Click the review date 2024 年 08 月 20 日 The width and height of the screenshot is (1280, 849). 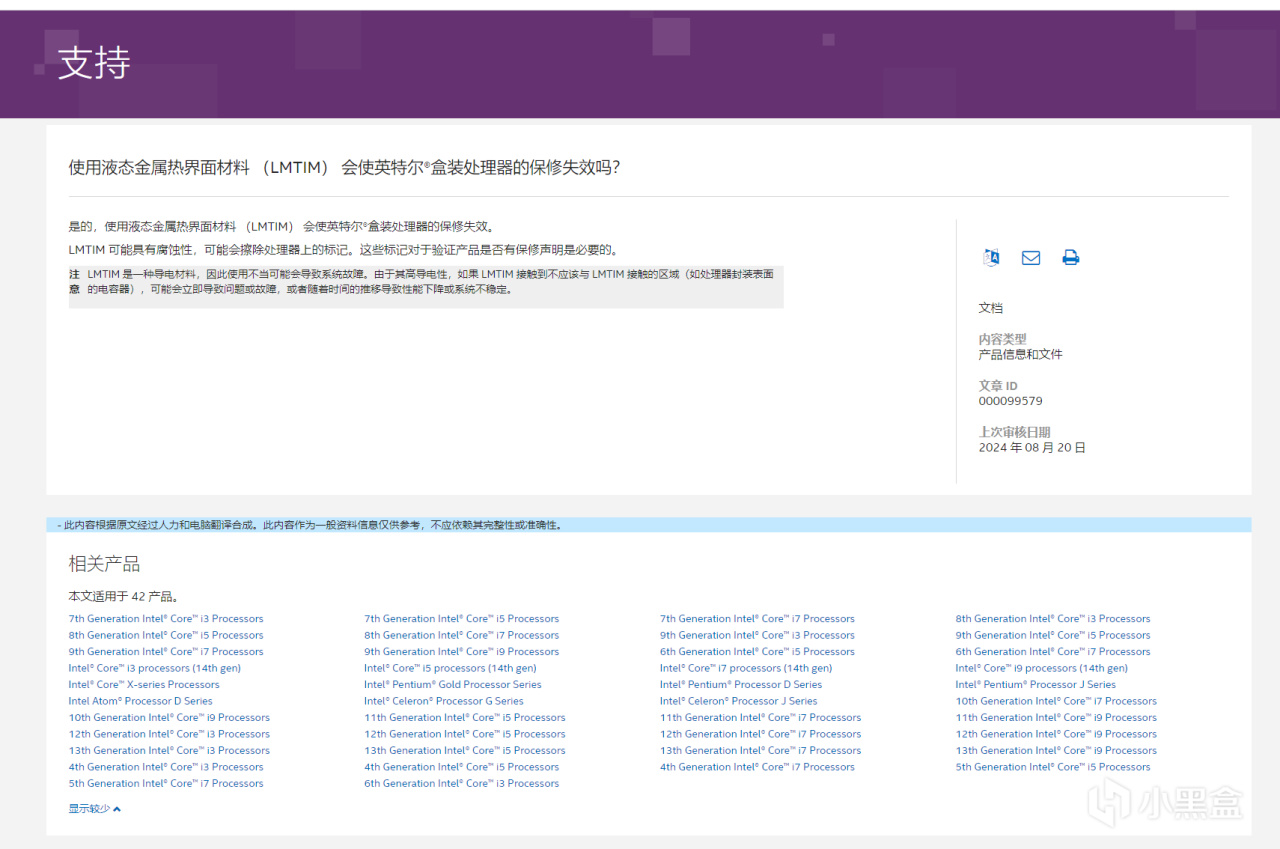[1032, 448]
